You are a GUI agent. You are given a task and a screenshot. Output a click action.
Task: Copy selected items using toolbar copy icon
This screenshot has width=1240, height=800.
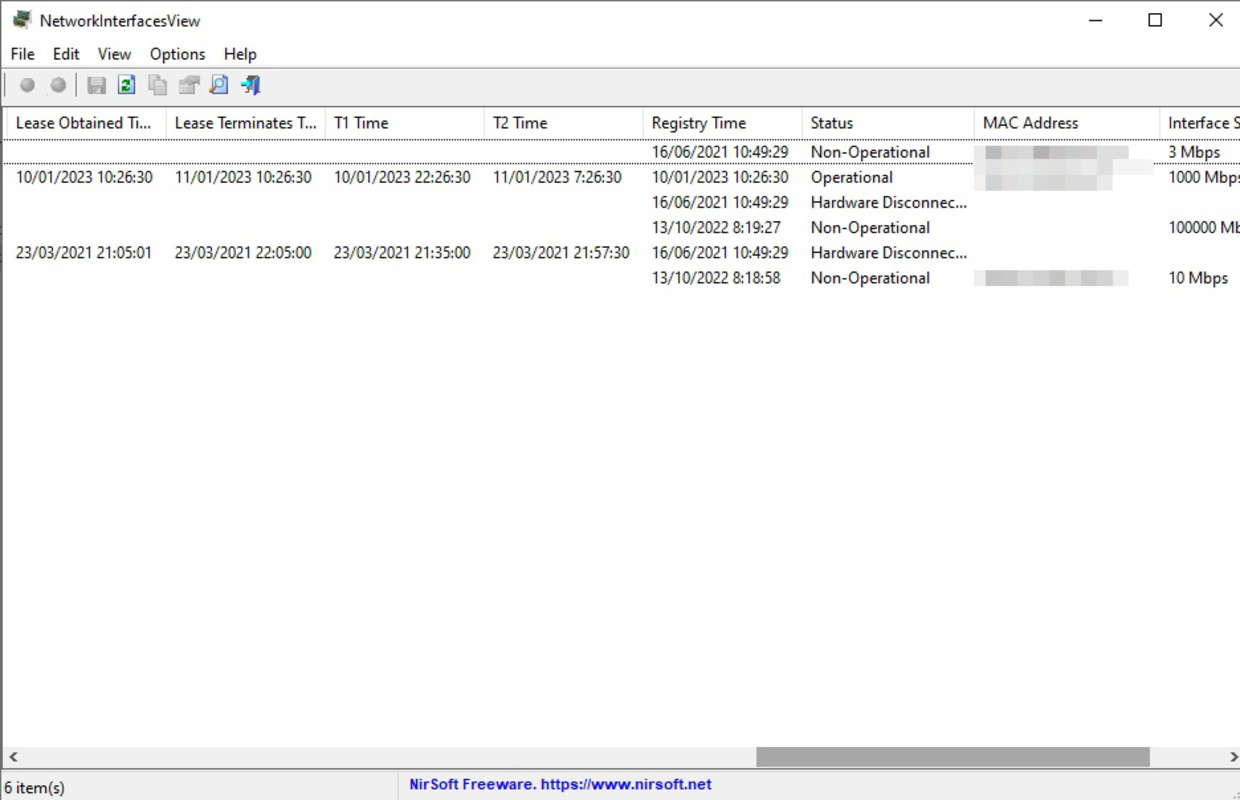click(x=157, y=86)
